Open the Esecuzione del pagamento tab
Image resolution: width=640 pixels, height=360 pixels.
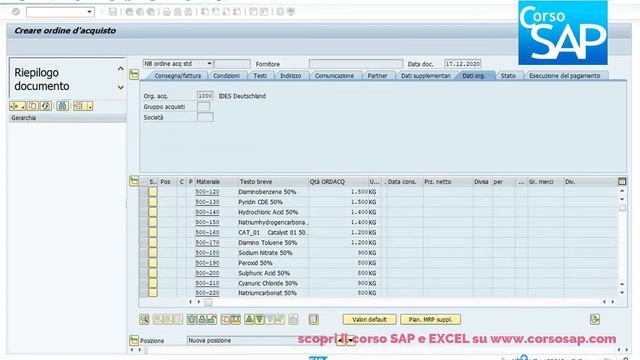coord(564,76)
